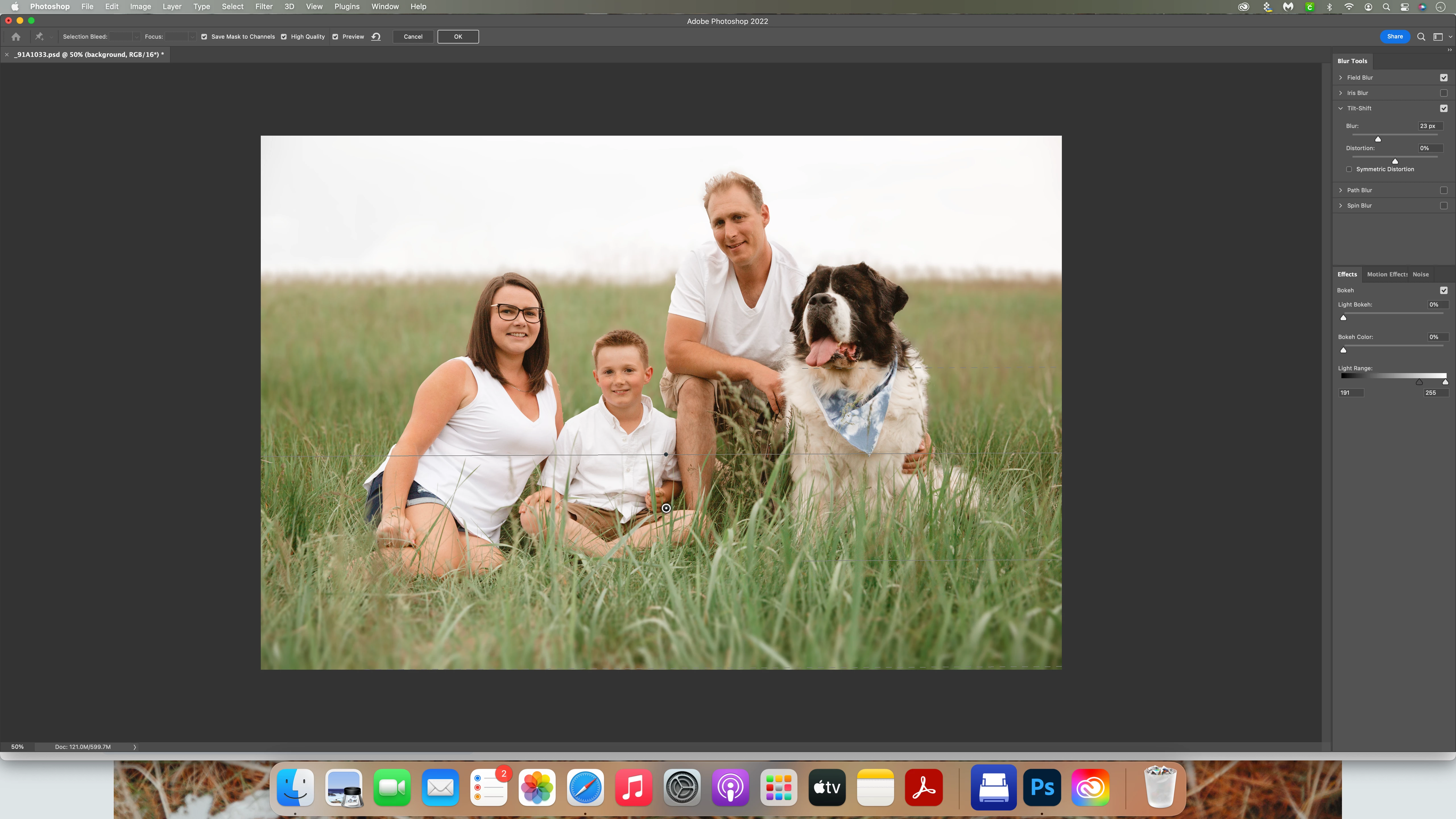Image resolution: width=1456 pixels, height=819 pixels.
Task: Enable the Iris Blur checkbox
Action: (1443, 93)
